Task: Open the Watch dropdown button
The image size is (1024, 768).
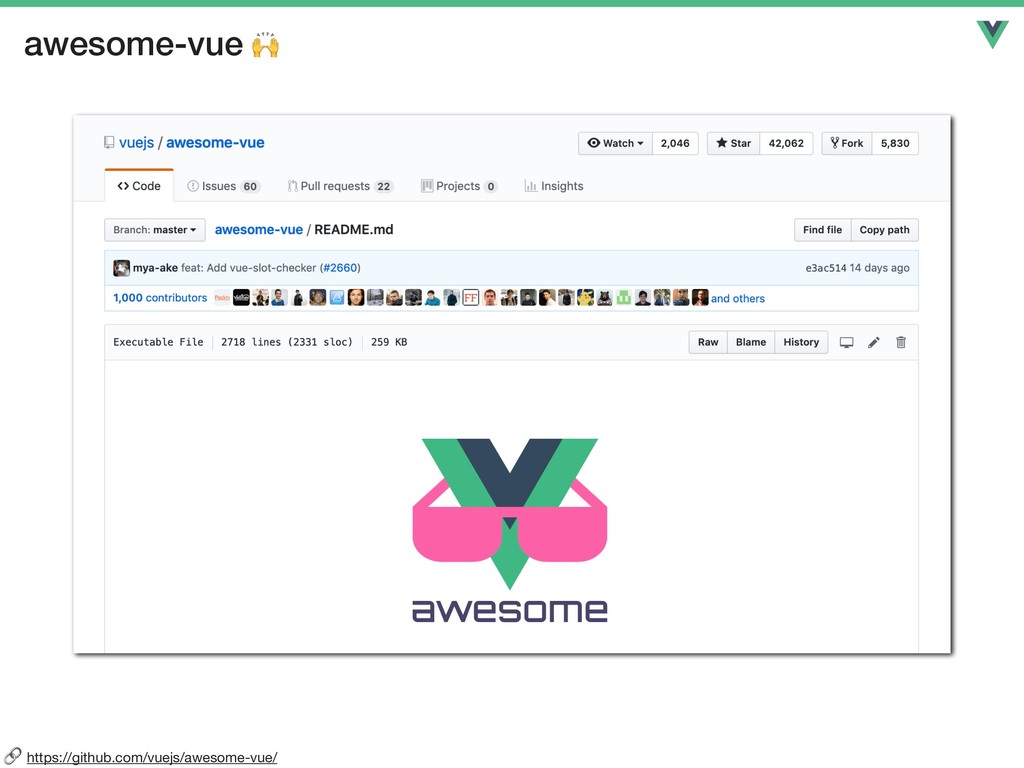Action: point(615,143)
